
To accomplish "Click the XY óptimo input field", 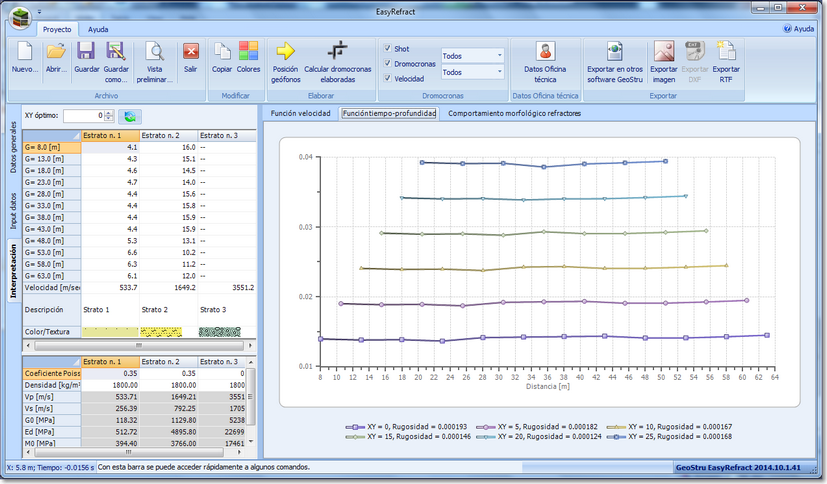I will point(84,115).
